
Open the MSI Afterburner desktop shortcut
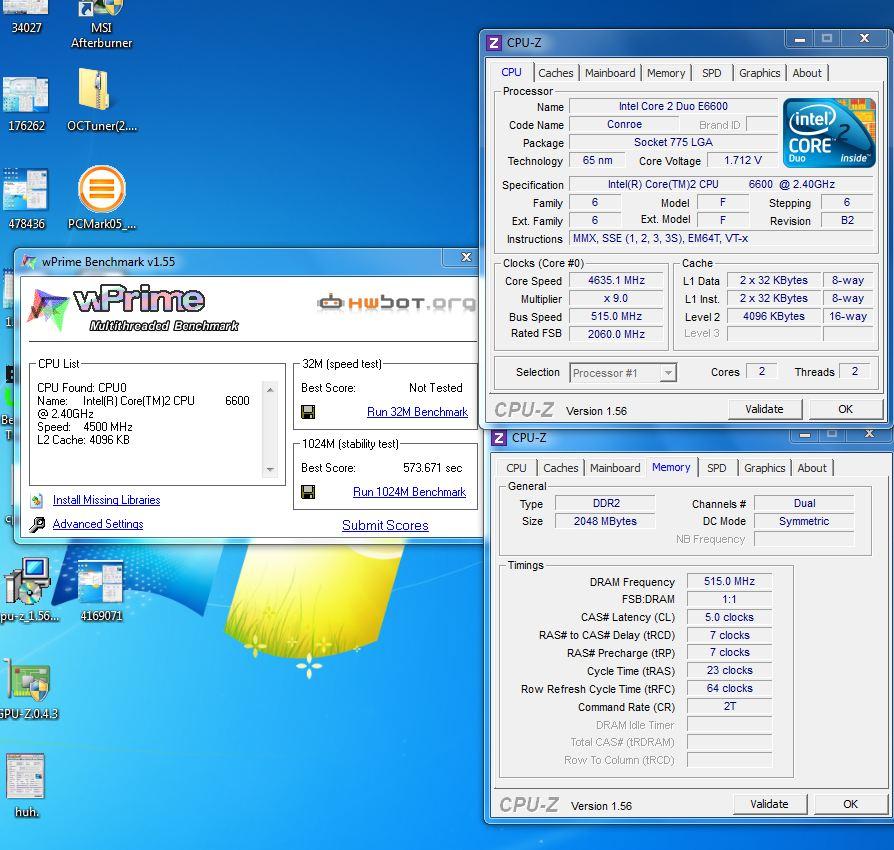click(101, 24)
